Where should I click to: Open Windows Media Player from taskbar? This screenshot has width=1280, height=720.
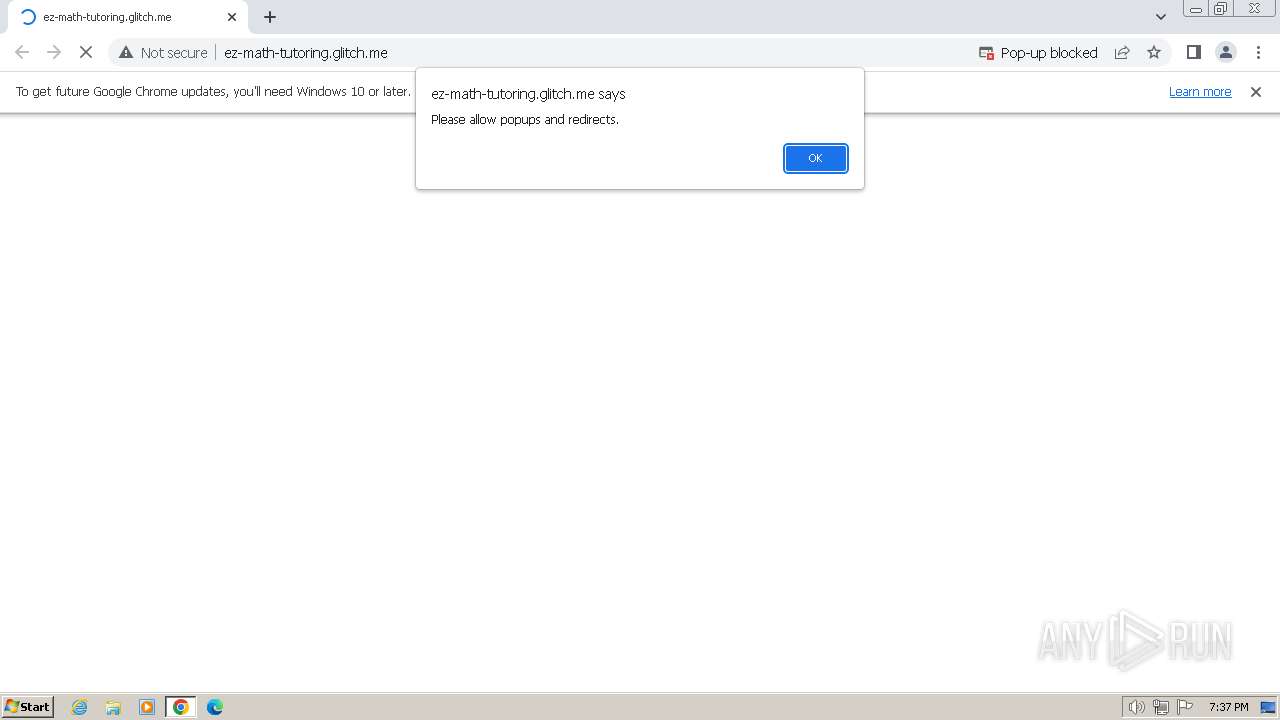[147, 707]
